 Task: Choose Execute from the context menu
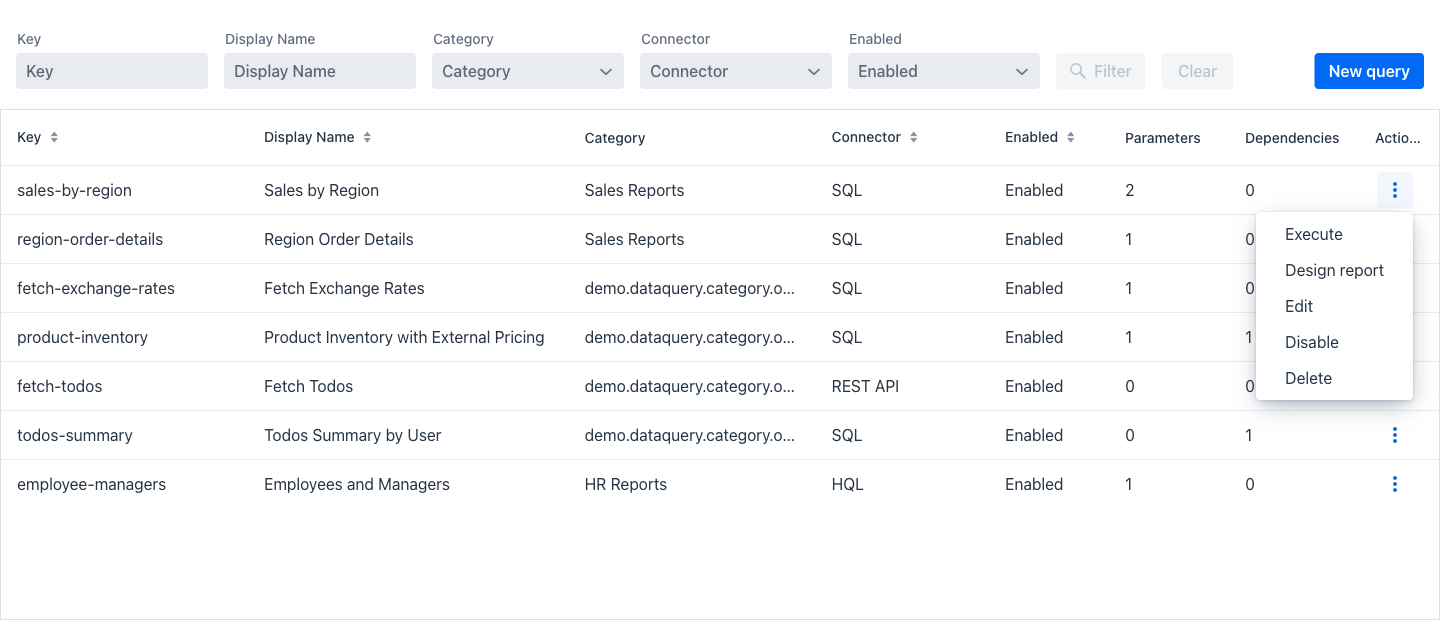pos(1334,234)
